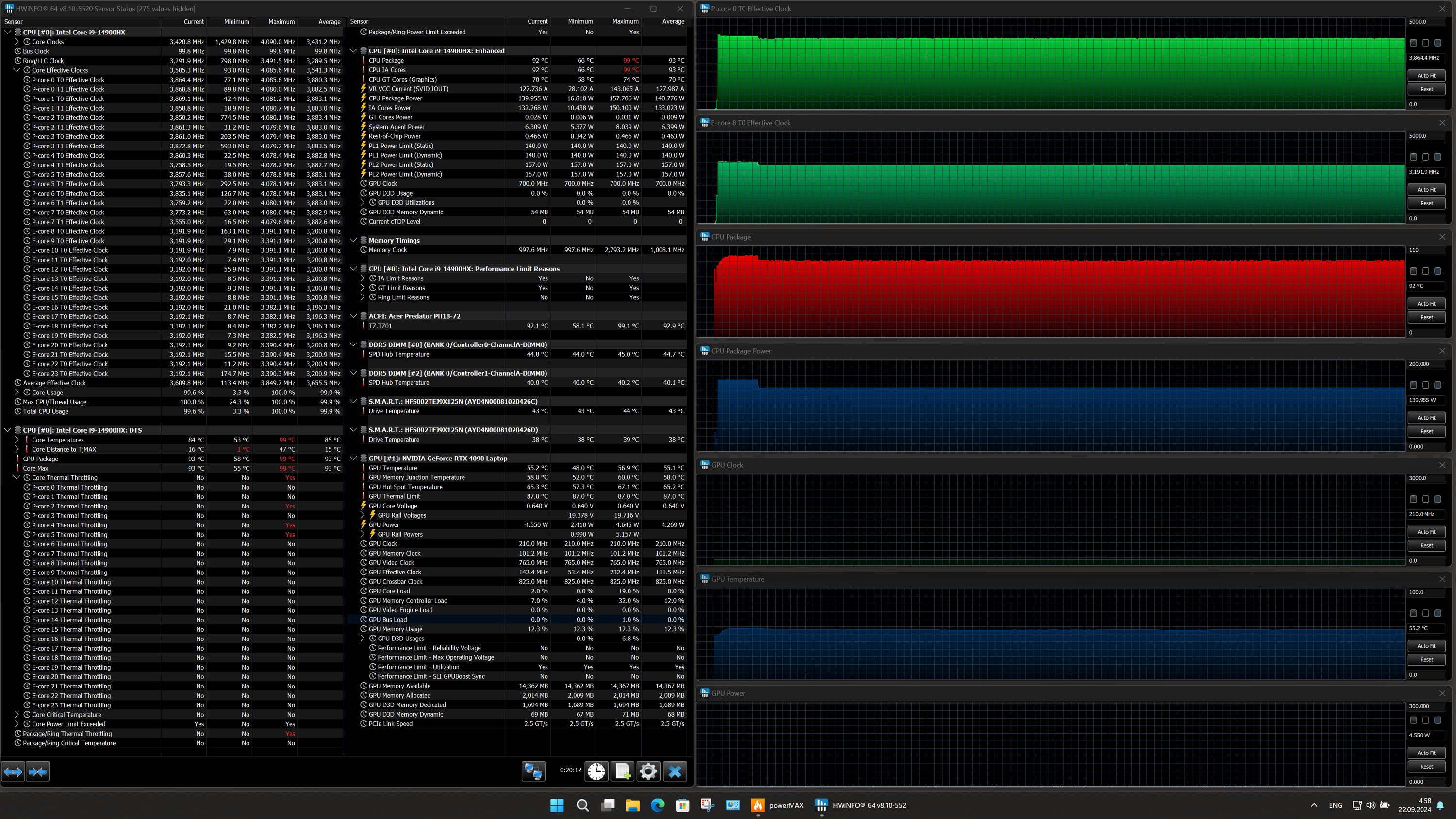Expand the Core Temperatures group
1456x819 pixels.
(x=17, y=440)
